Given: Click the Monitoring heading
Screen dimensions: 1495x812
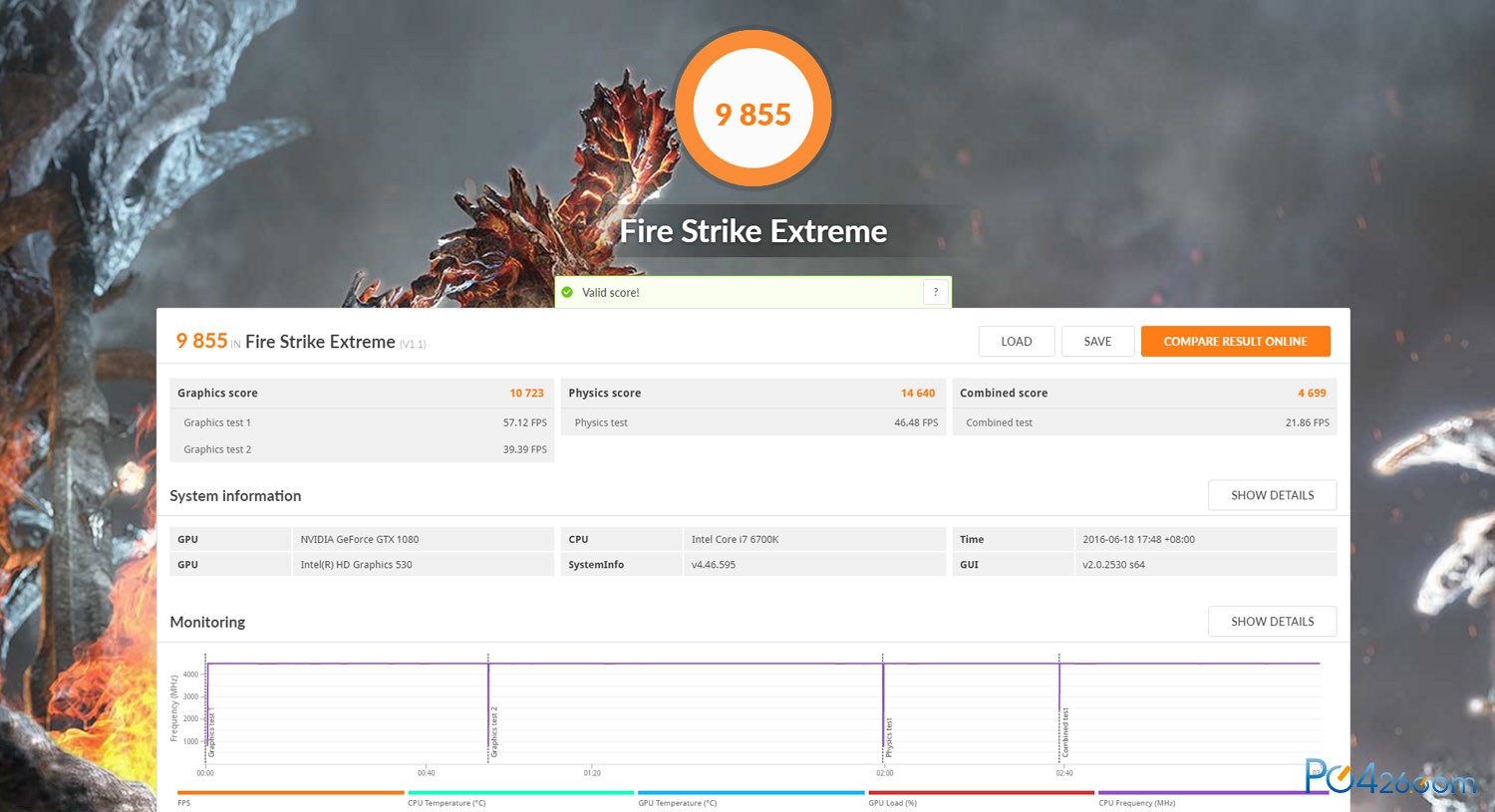Looking at the screenshot, I should [x=207, y=622].
